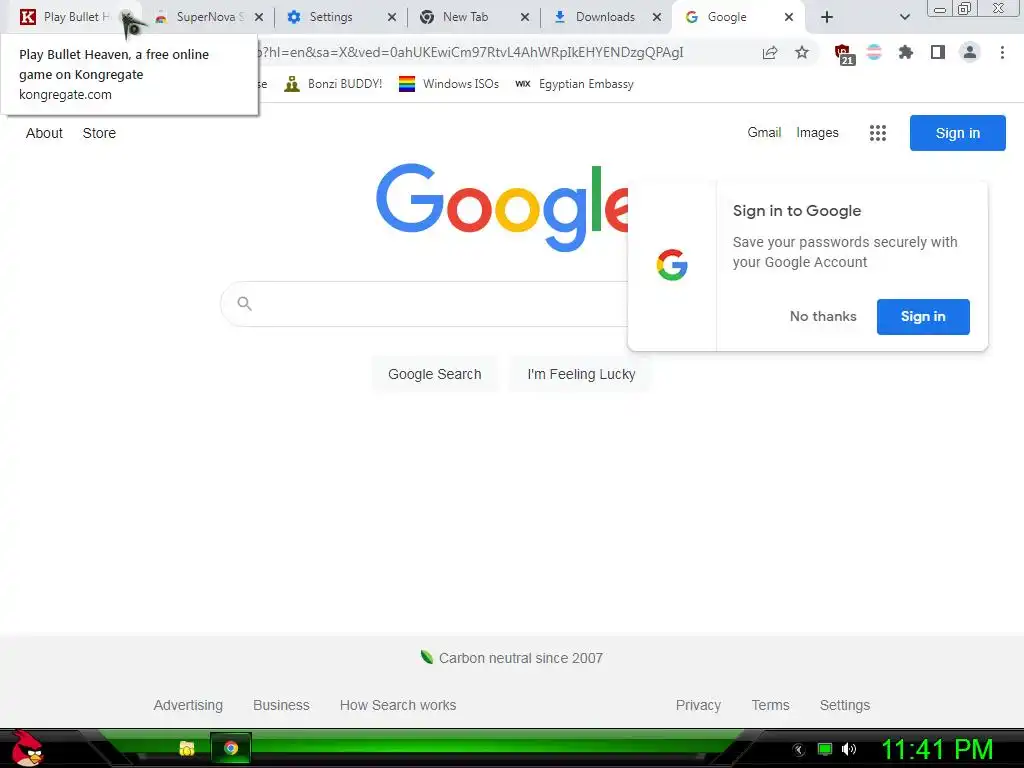Click the green network tray icon
The image size is (1024, 768).
click(x=825, y=749)
